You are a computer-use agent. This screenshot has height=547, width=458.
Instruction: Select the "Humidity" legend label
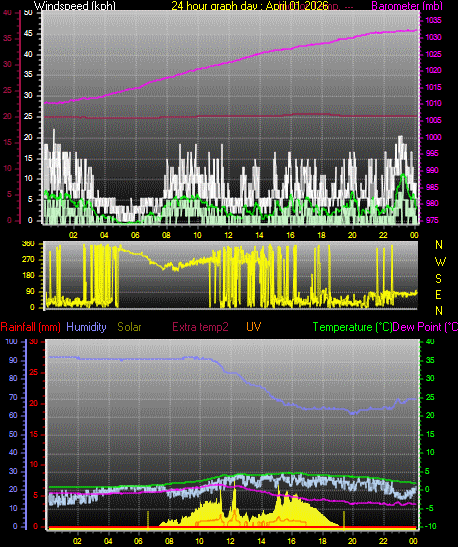pos(86,327)
